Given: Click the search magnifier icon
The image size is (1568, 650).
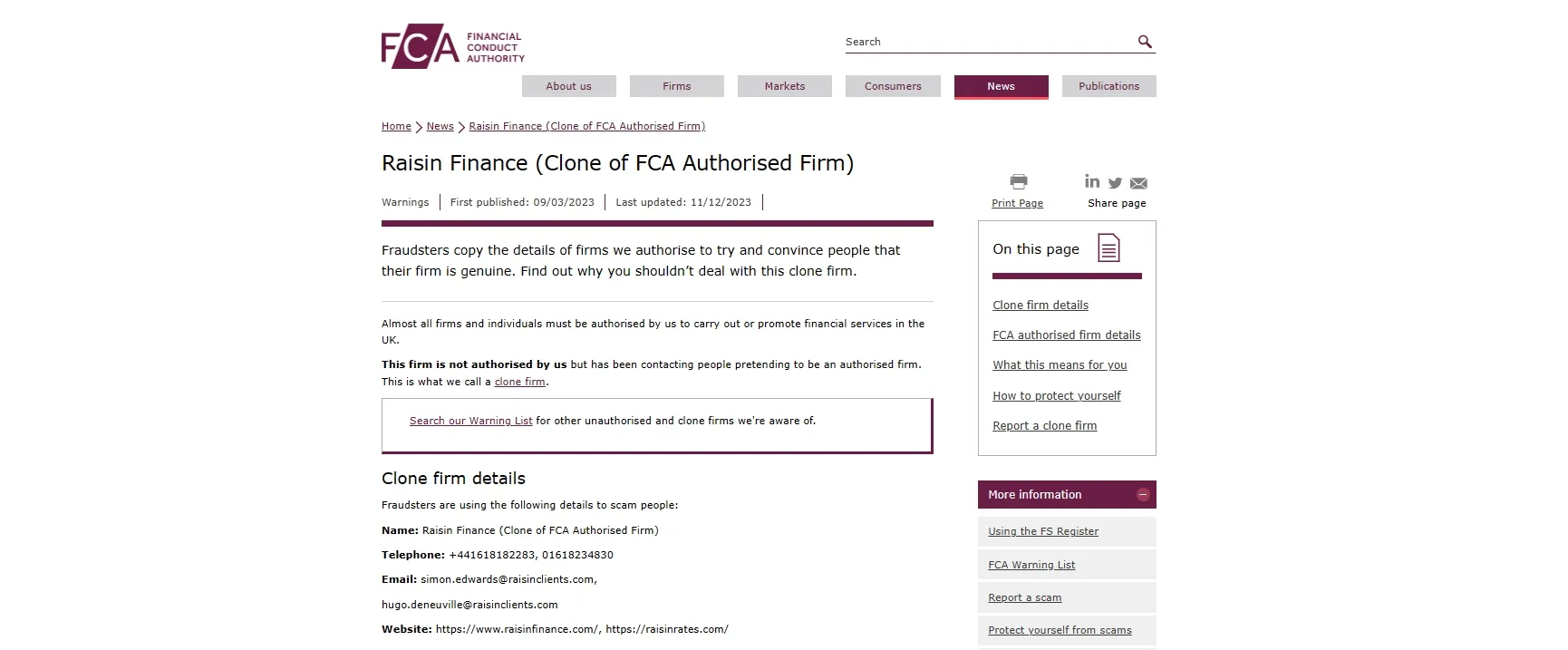Looking at the screenshot, I should 1145,42.
